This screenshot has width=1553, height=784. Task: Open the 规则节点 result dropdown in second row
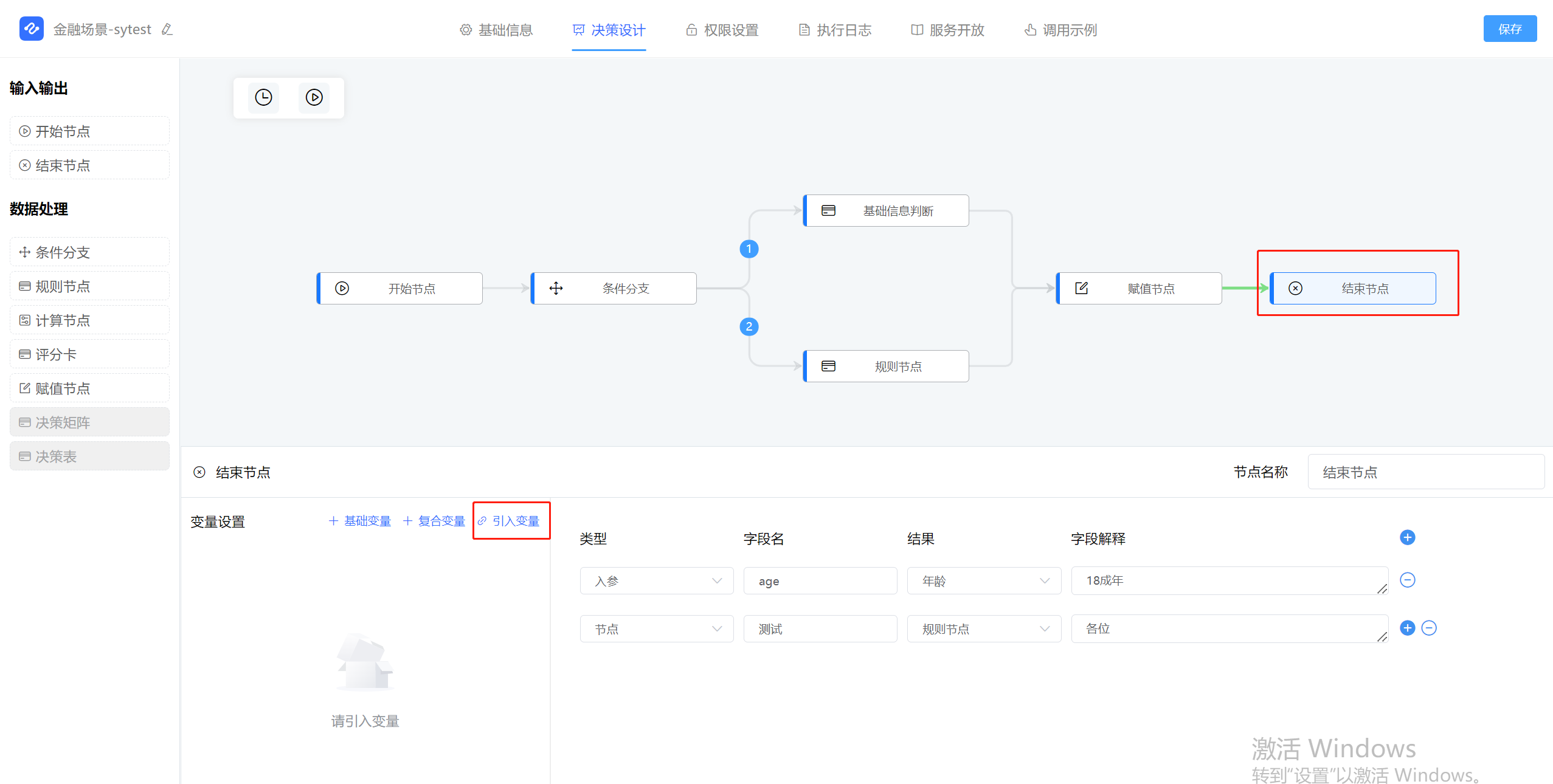(983, 628)
